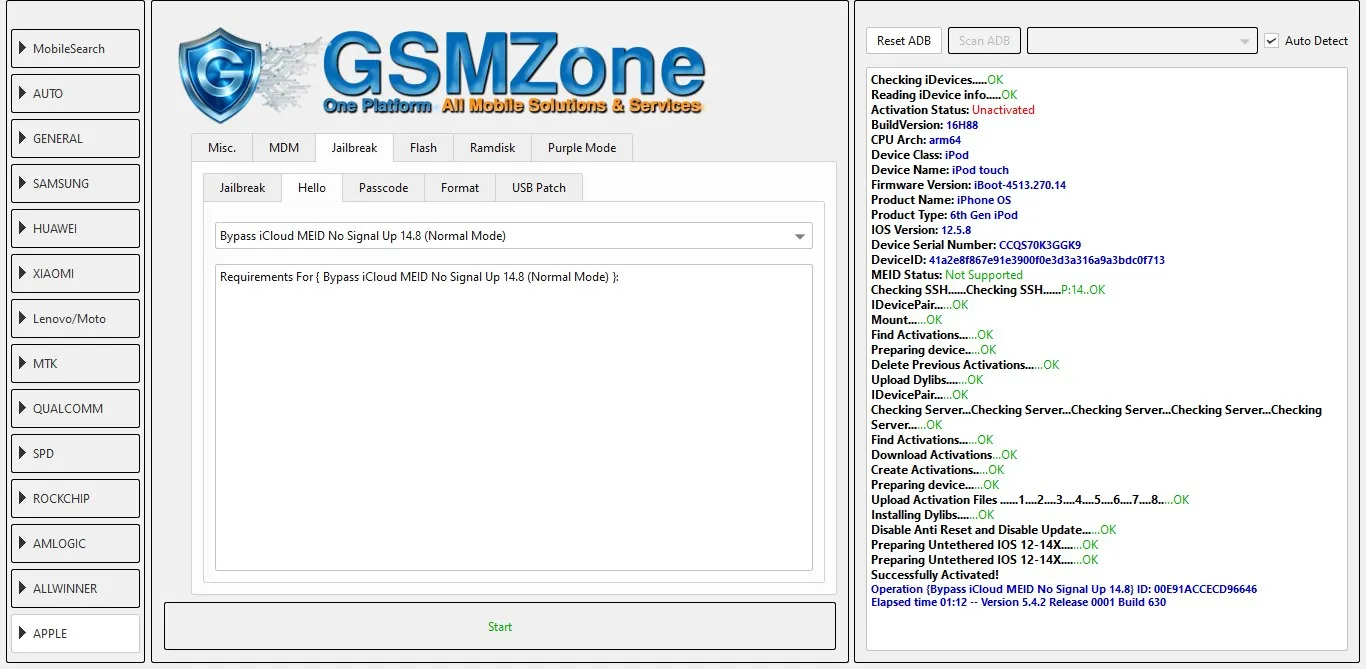The height and width of the screenshot is (669, 1366).
Task: Open the bypass method dropdown
Action: 514,236
